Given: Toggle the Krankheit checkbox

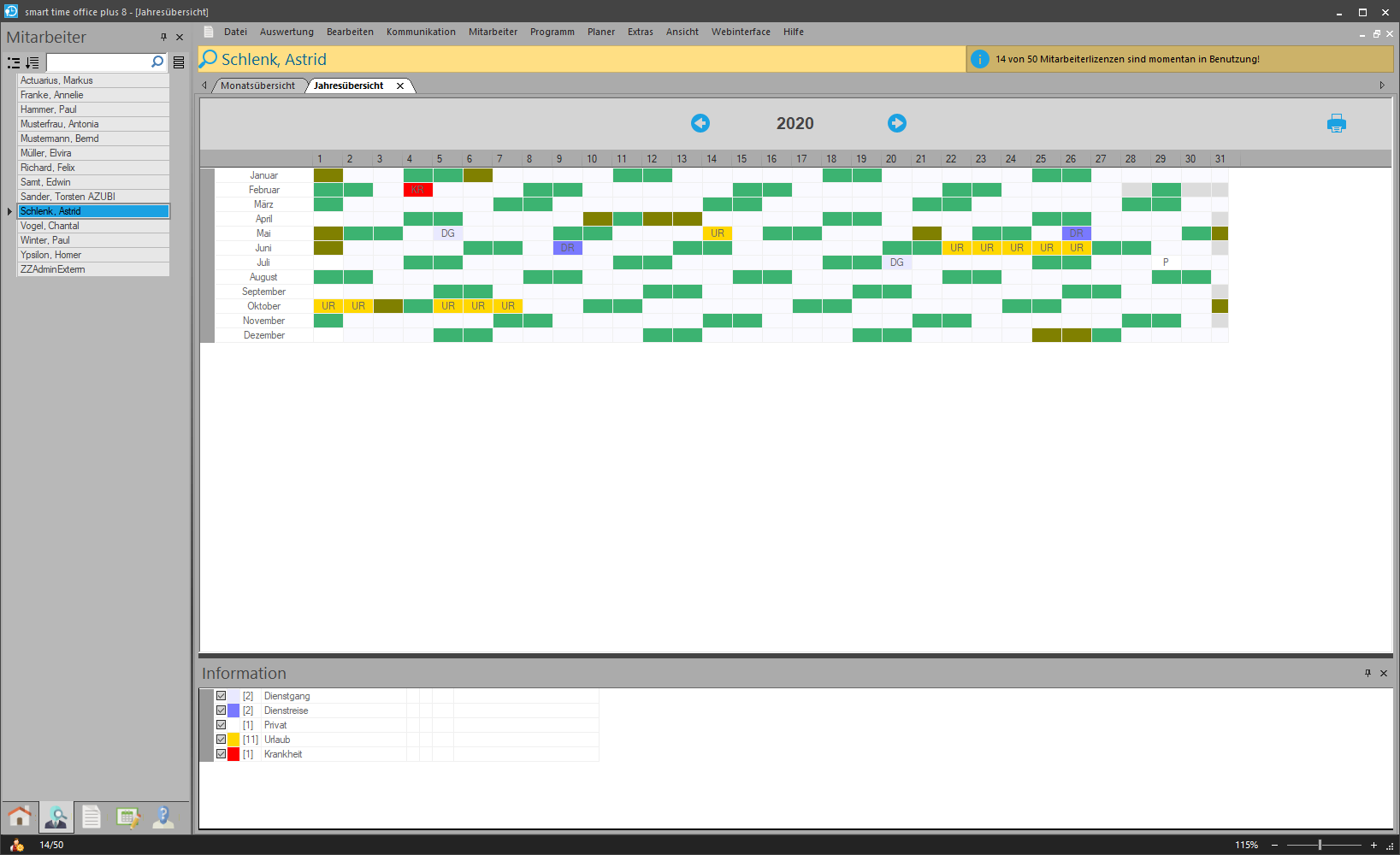Looking at the screenshot, I should point(221,754).
